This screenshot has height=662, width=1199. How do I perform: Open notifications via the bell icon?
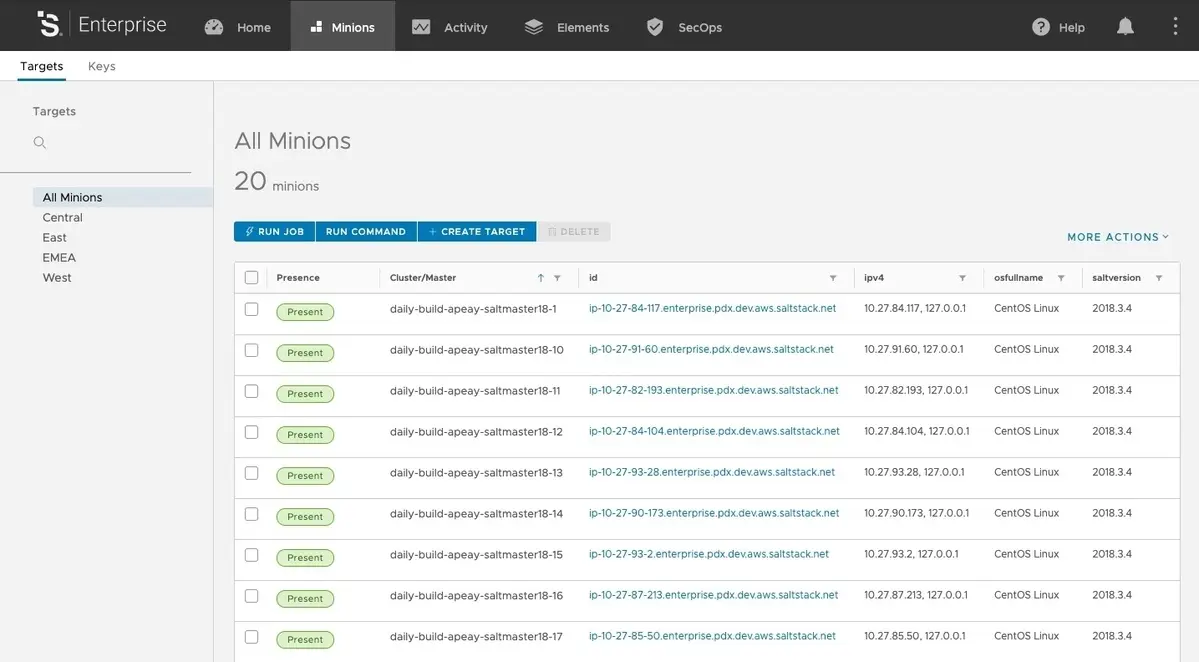coord(1125,27)
